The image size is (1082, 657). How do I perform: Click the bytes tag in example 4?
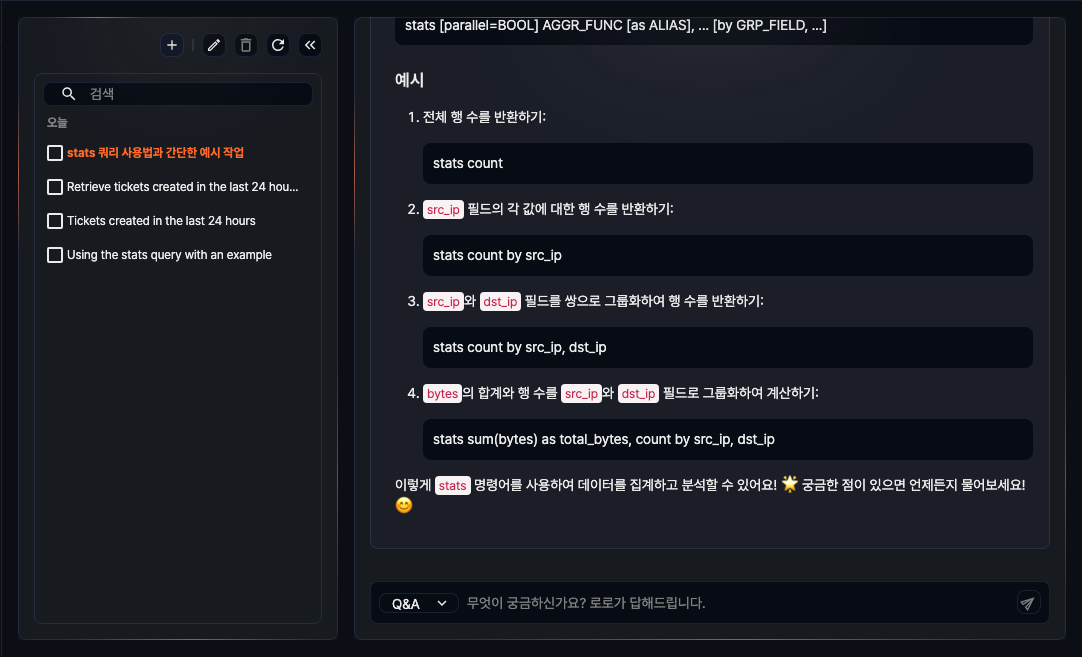[x=442, y=393]
